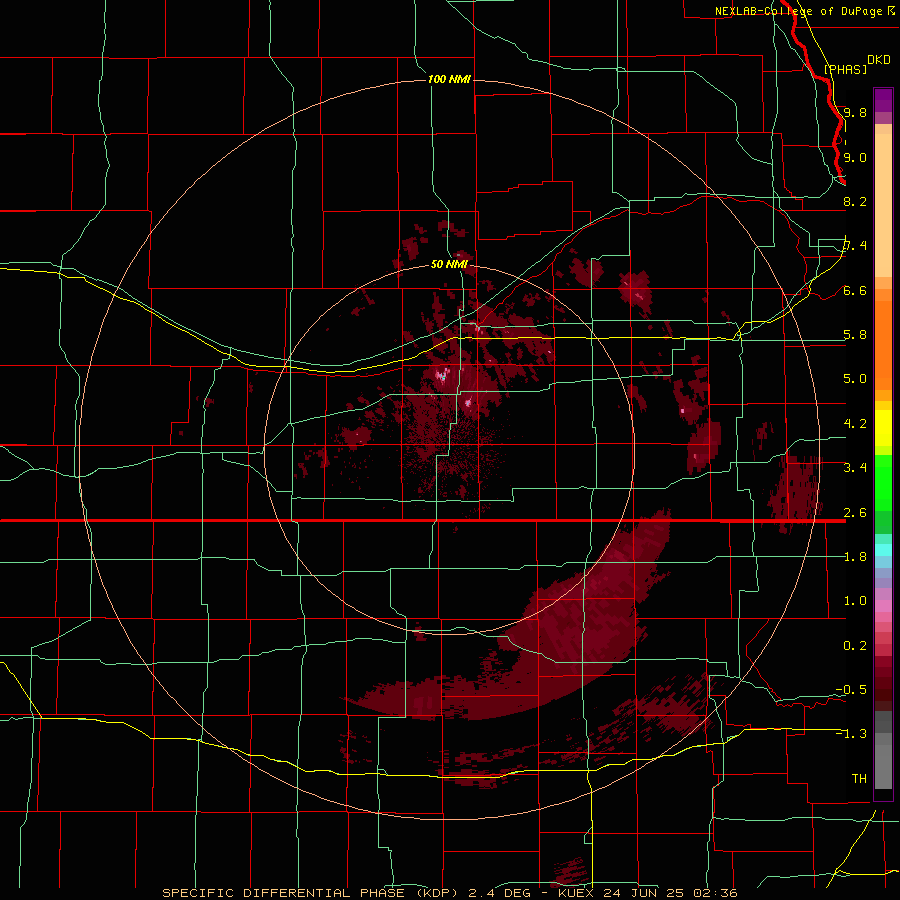This screenshot has width=900, height=900.
Task: Click the SPECIFIC DIFFERENTIAL PHASE (KDP) caption
Action: tap(312, 893)
